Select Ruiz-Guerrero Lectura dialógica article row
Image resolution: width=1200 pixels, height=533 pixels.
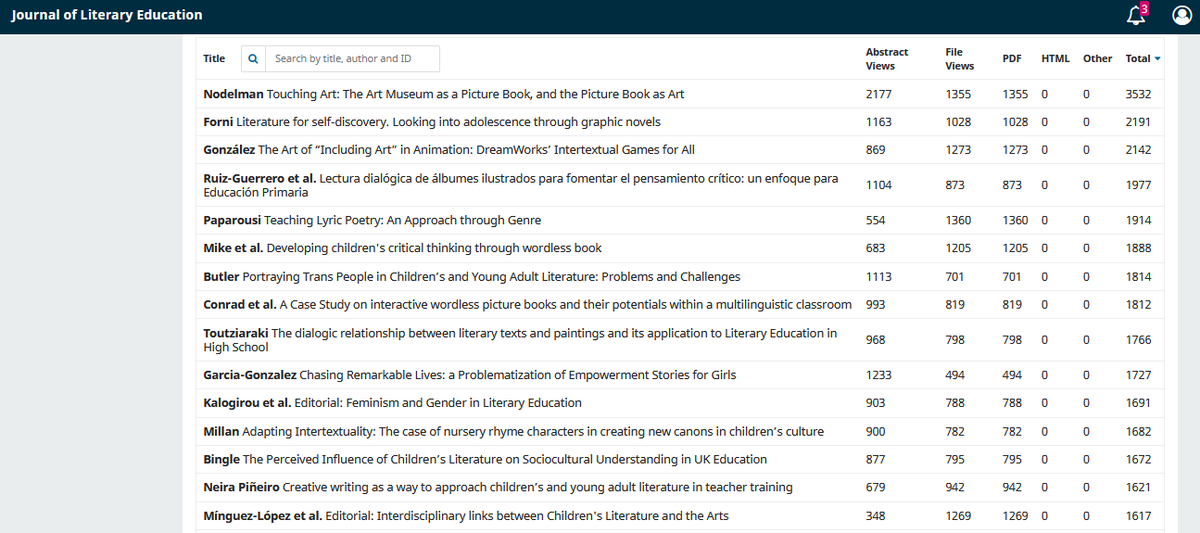coord(680,185)
